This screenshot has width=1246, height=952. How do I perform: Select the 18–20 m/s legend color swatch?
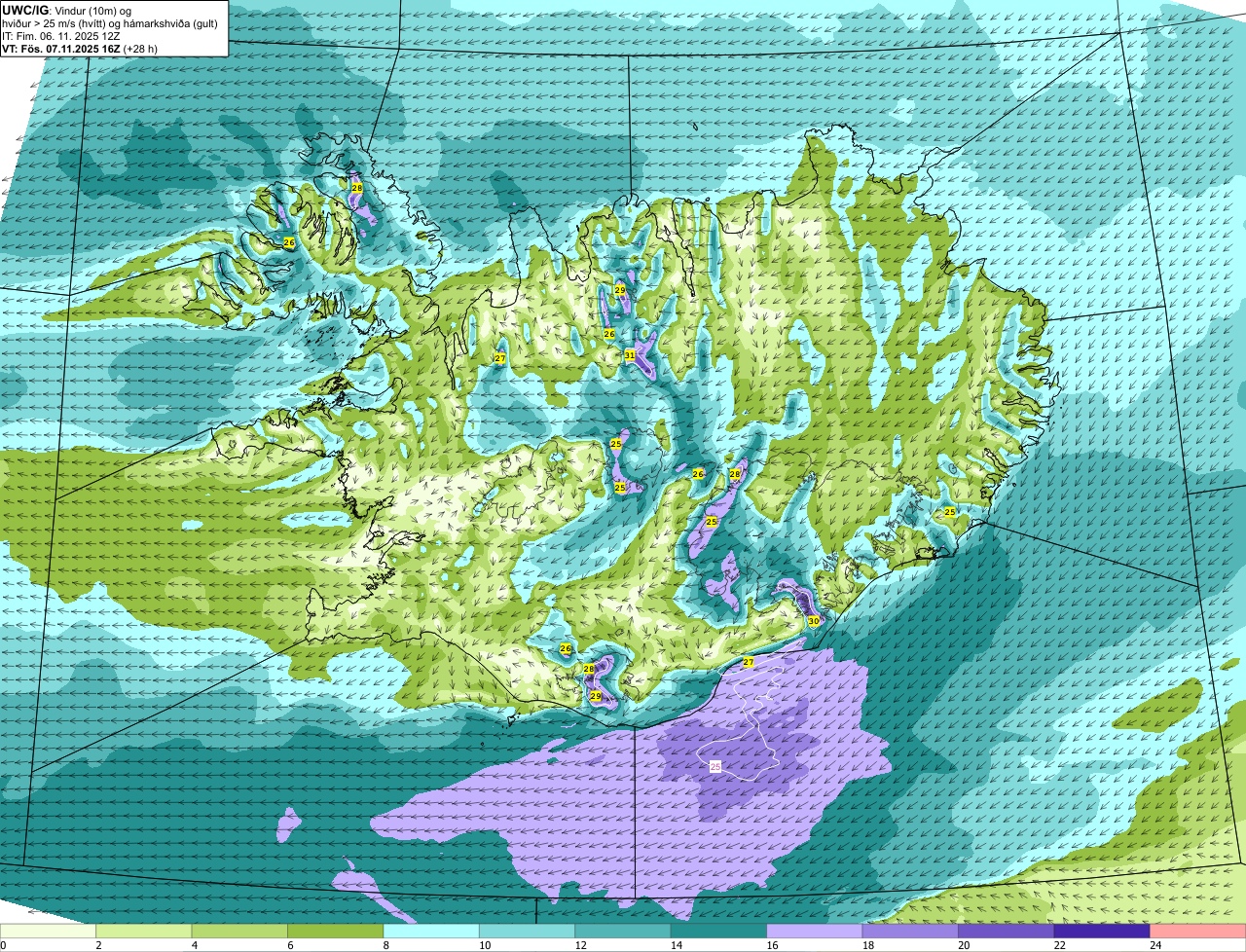pos(910,931)
